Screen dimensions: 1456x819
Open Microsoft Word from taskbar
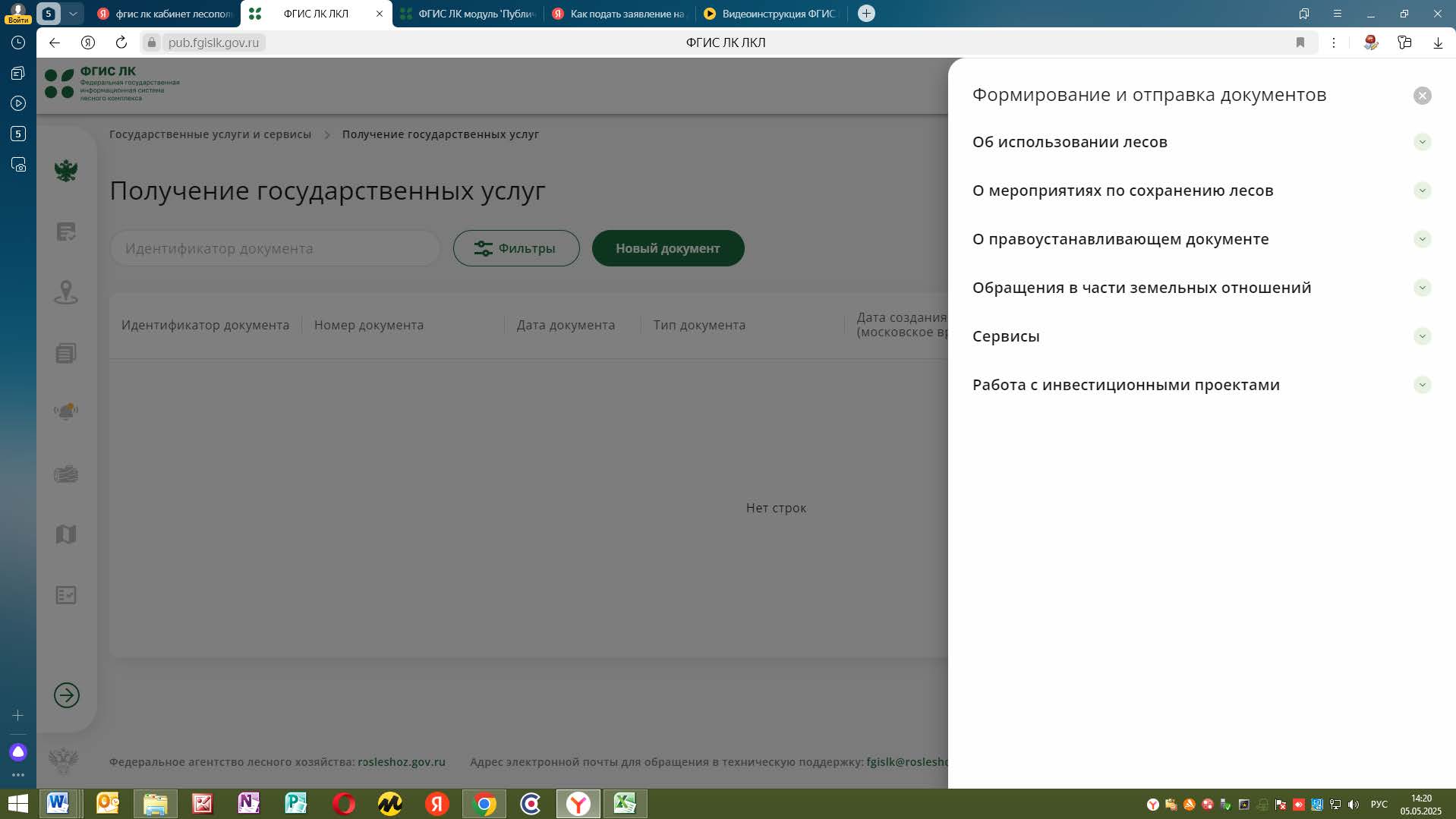[x=58, y=804]
